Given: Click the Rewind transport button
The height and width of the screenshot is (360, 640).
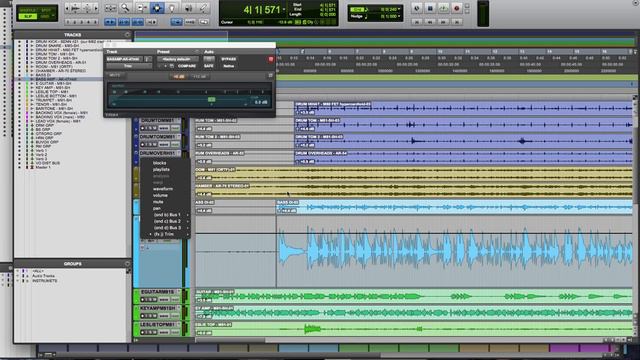Looking at the screenshot, I should click(x=430, y=22).
